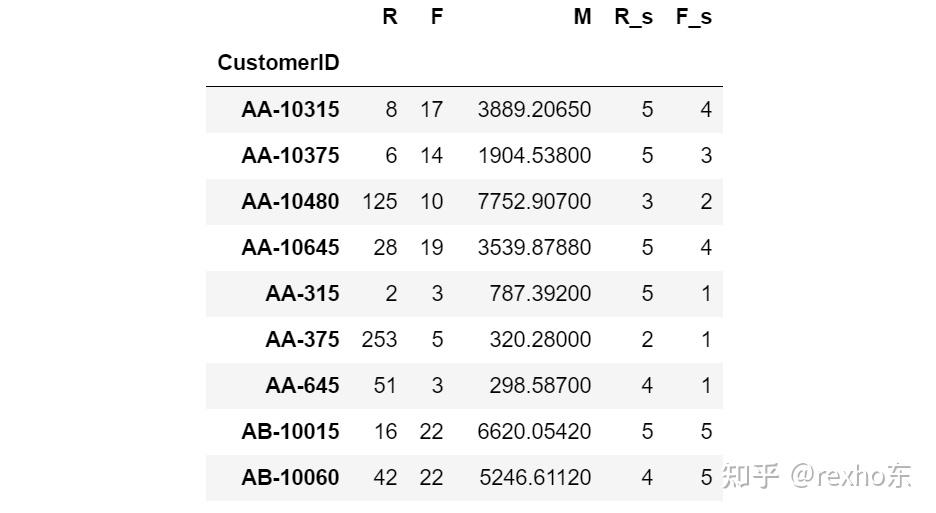Viewport: 936px width, 513px height.
Task: Select row AA-315
Action: click(x=302, y=293)
